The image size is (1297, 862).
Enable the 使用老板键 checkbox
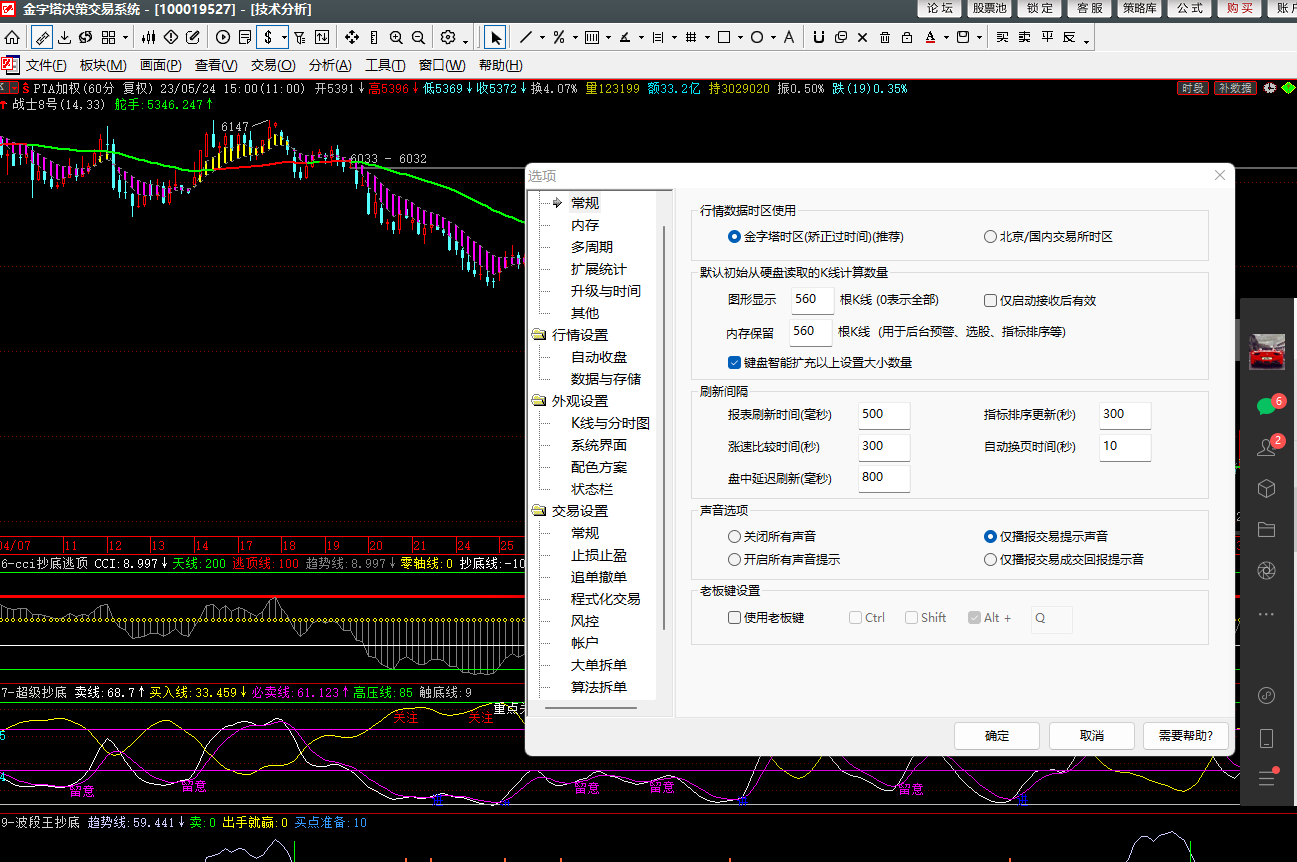pos(735,618)
